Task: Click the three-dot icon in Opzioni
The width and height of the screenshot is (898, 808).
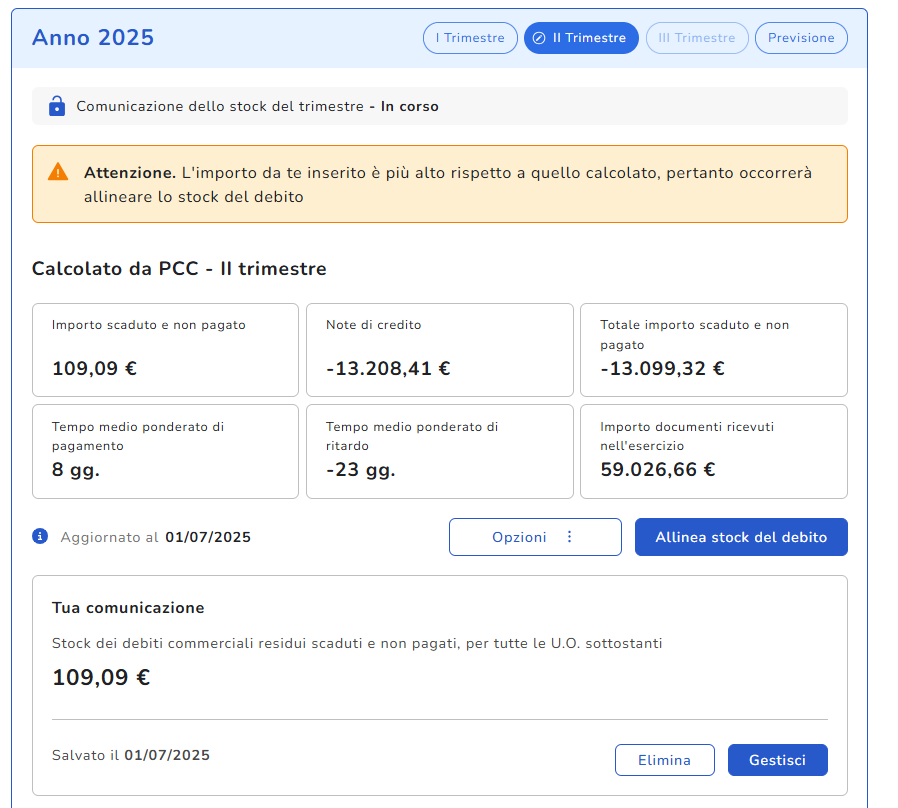Action: (x=570, y=537)
